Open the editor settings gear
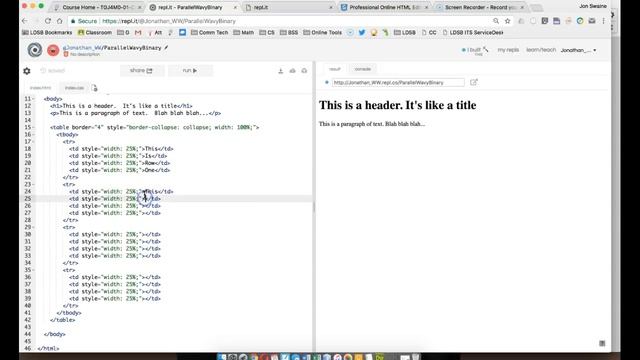Viewport: 640px width, 360px height. click(27, 71)
